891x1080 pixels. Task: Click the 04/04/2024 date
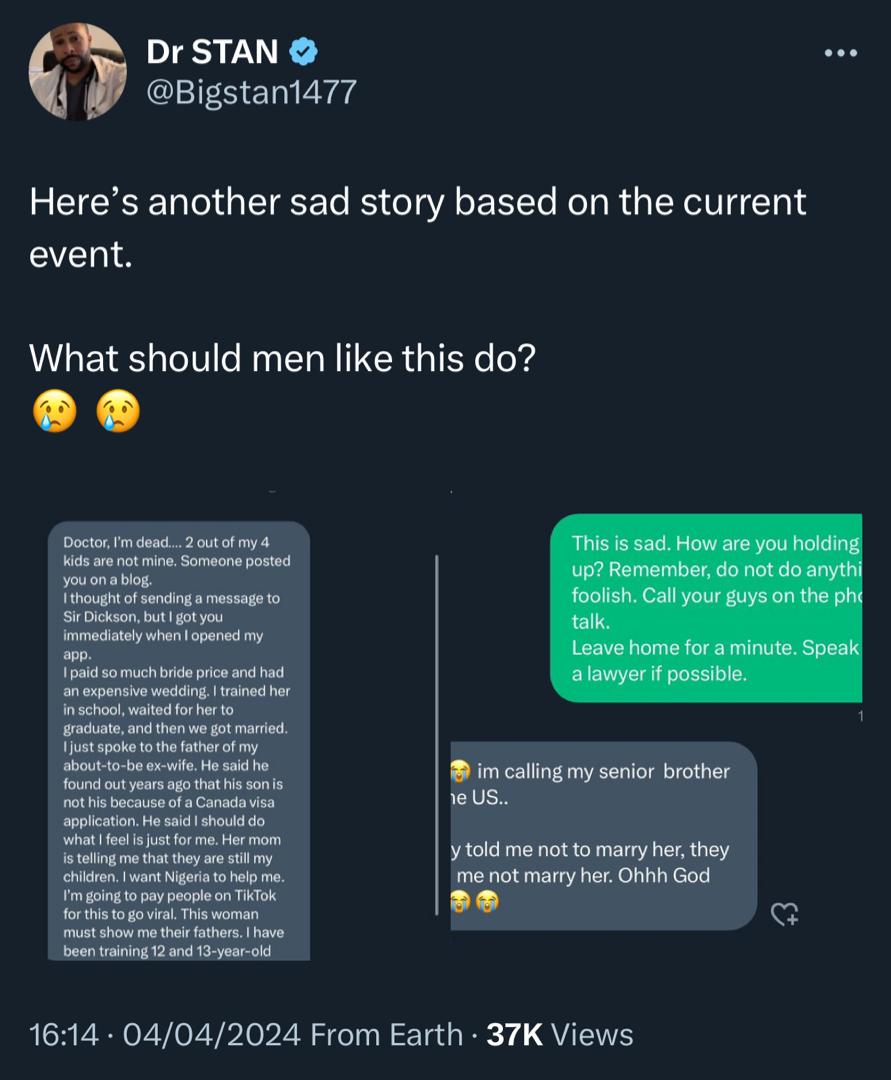coord(208,1034)
